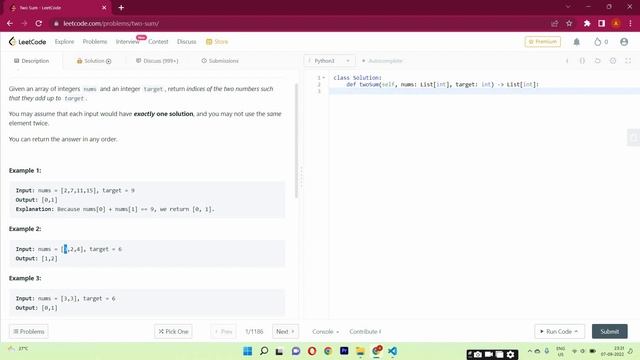The height and width of the screenshot is (360, 640).
Task: Click the capture screenshot camera icon
Action: pyautogui.click(x=478, y=355)
